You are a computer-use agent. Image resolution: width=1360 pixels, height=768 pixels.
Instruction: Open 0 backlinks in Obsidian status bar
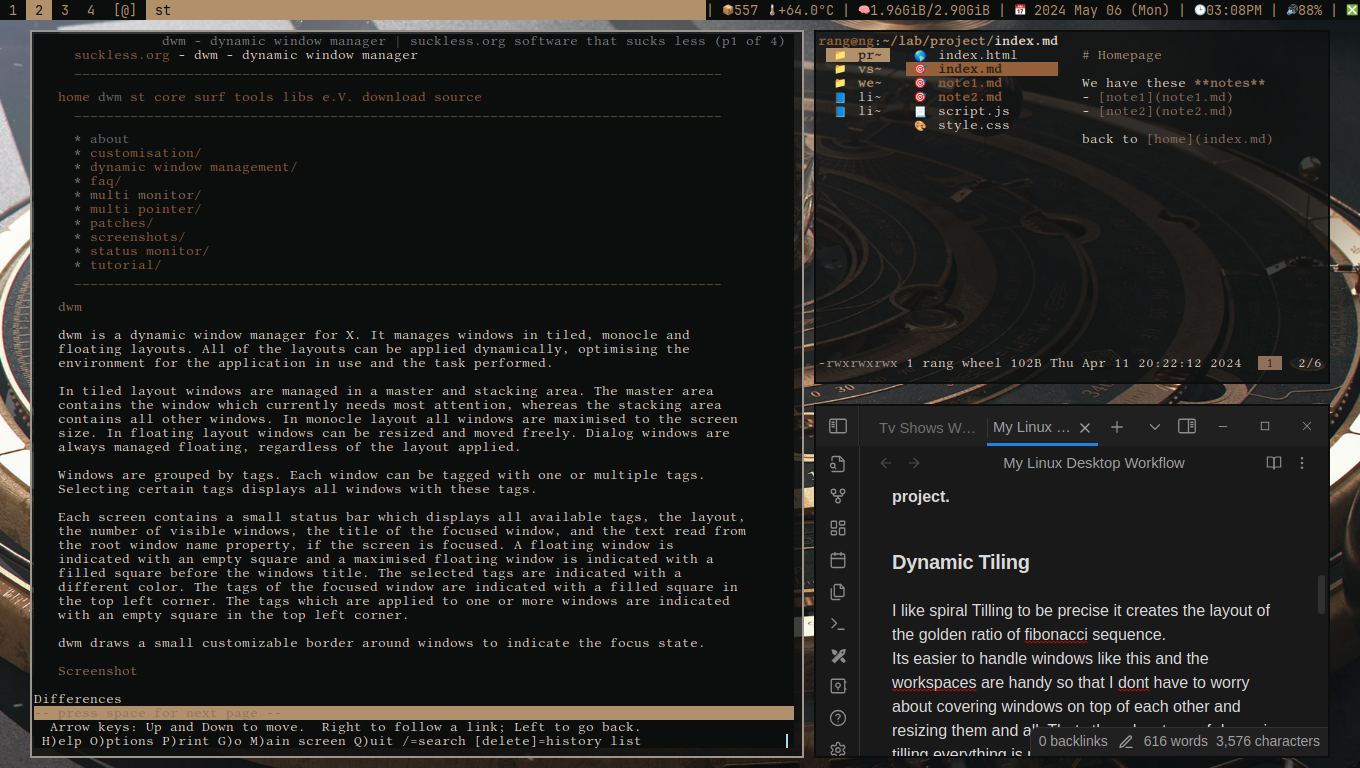[1073, 742]
